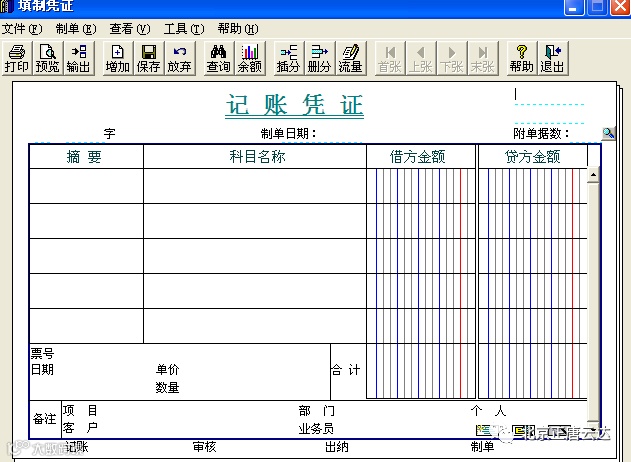631x462 pixels.
Task: Click the 票号 label
Action: (42, 354)
